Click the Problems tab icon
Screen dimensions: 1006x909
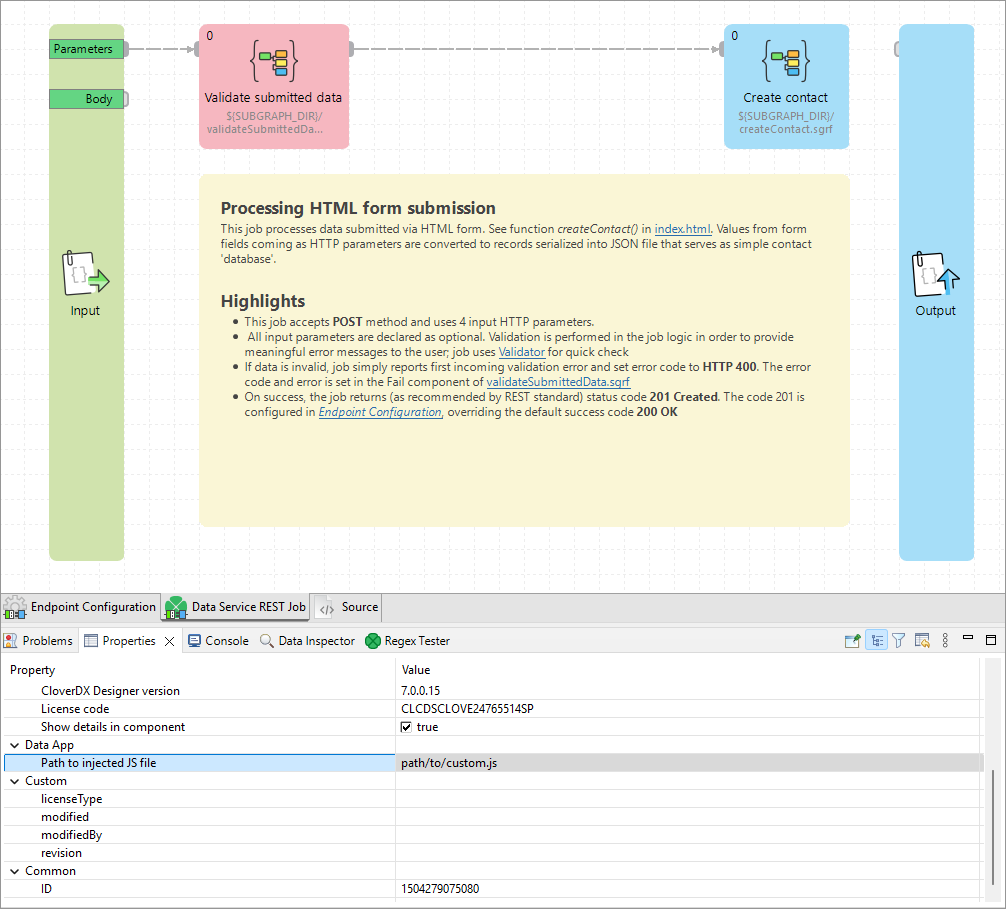pos(12,640)
